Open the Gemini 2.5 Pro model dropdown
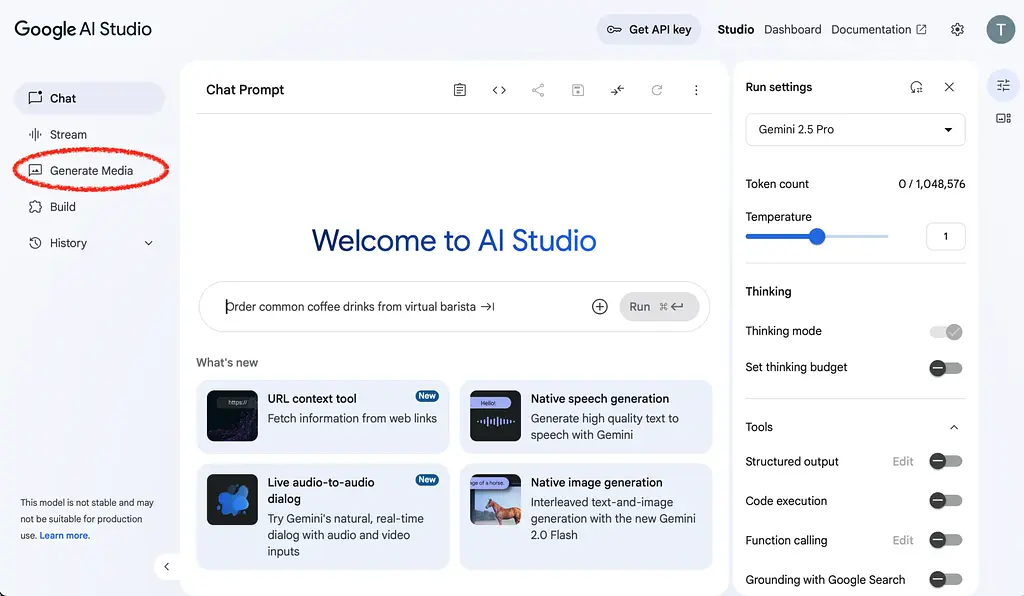Viewport: 1024px width, 596px height. [x=855, y=129]
